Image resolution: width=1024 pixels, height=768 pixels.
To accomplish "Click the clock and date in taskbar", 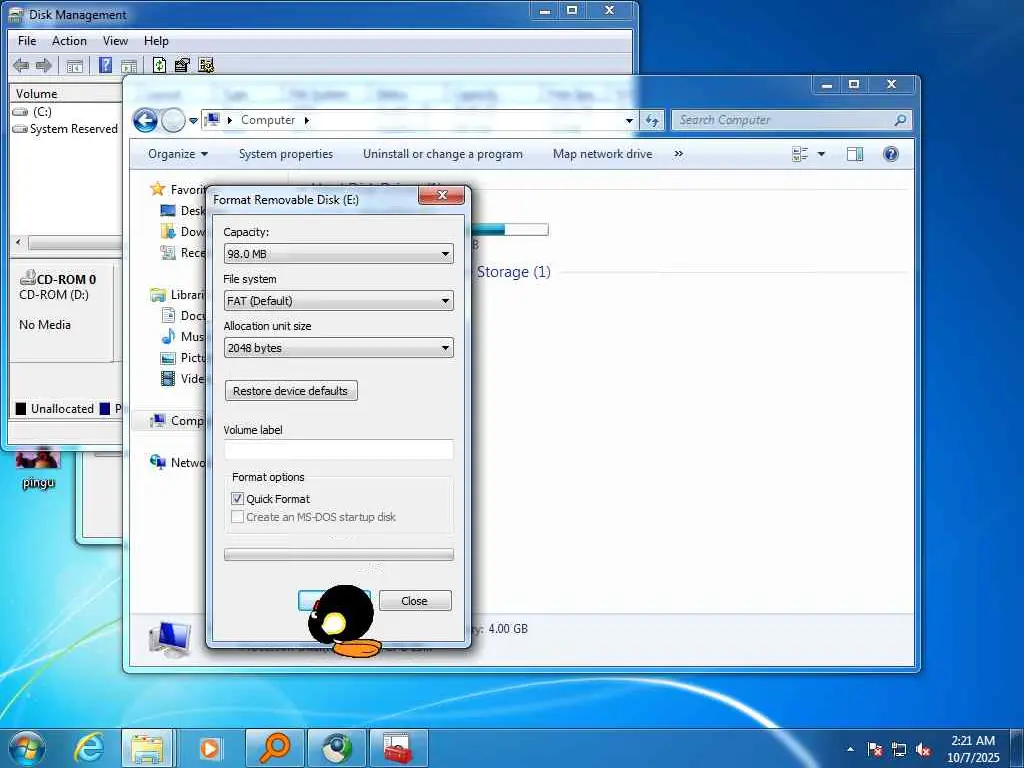I will point(972,749).
